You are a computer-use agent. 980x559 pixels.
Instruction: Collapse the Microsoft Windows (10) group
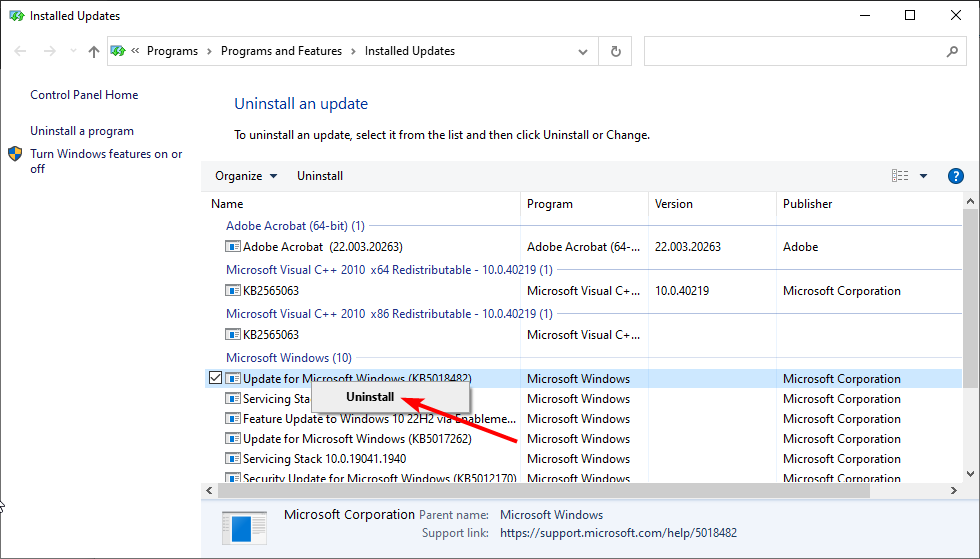[289, 357]
